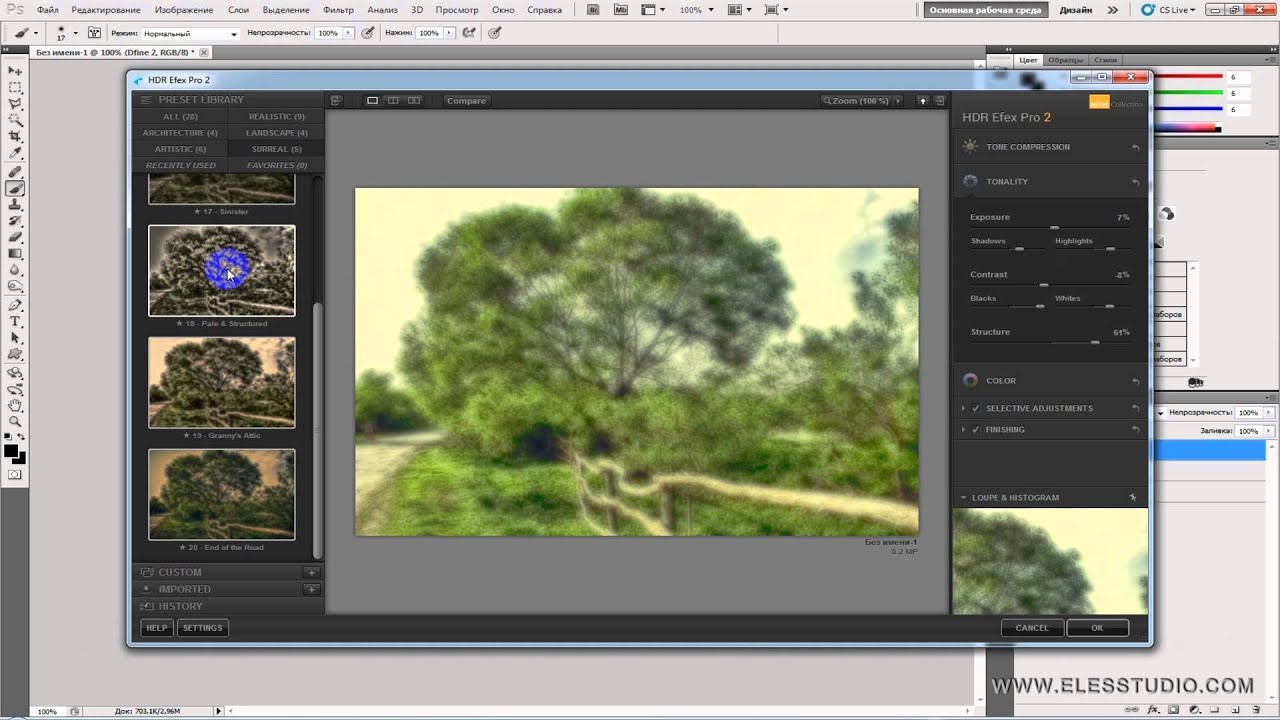The image size is (1280, 720).
Task: Open the Zoom (100 %) dropdown
Action: 861,100
